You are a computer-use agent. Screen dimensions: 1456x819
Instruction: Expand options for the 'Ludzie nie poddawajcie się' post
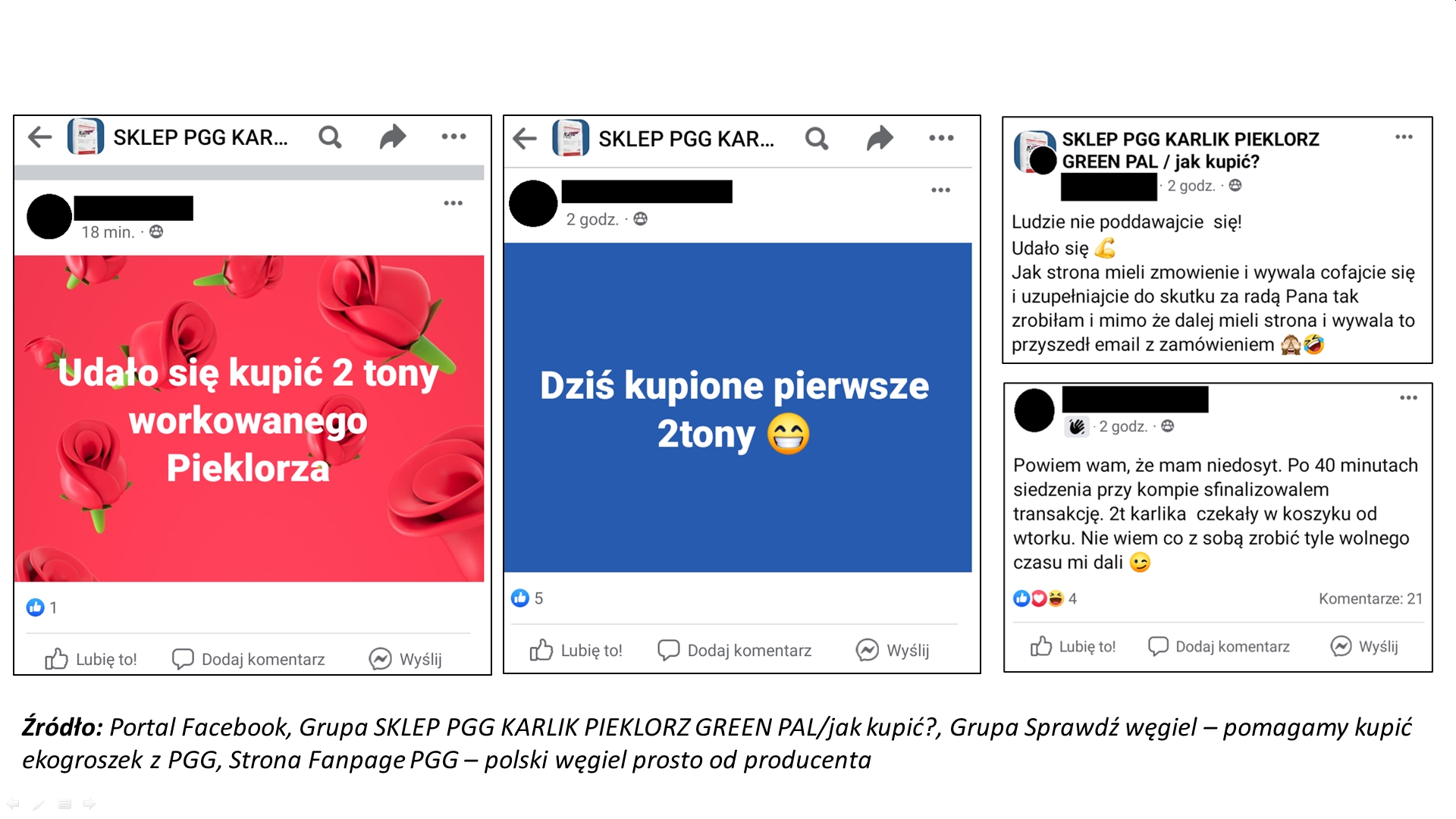click(x=1404, y=137)
